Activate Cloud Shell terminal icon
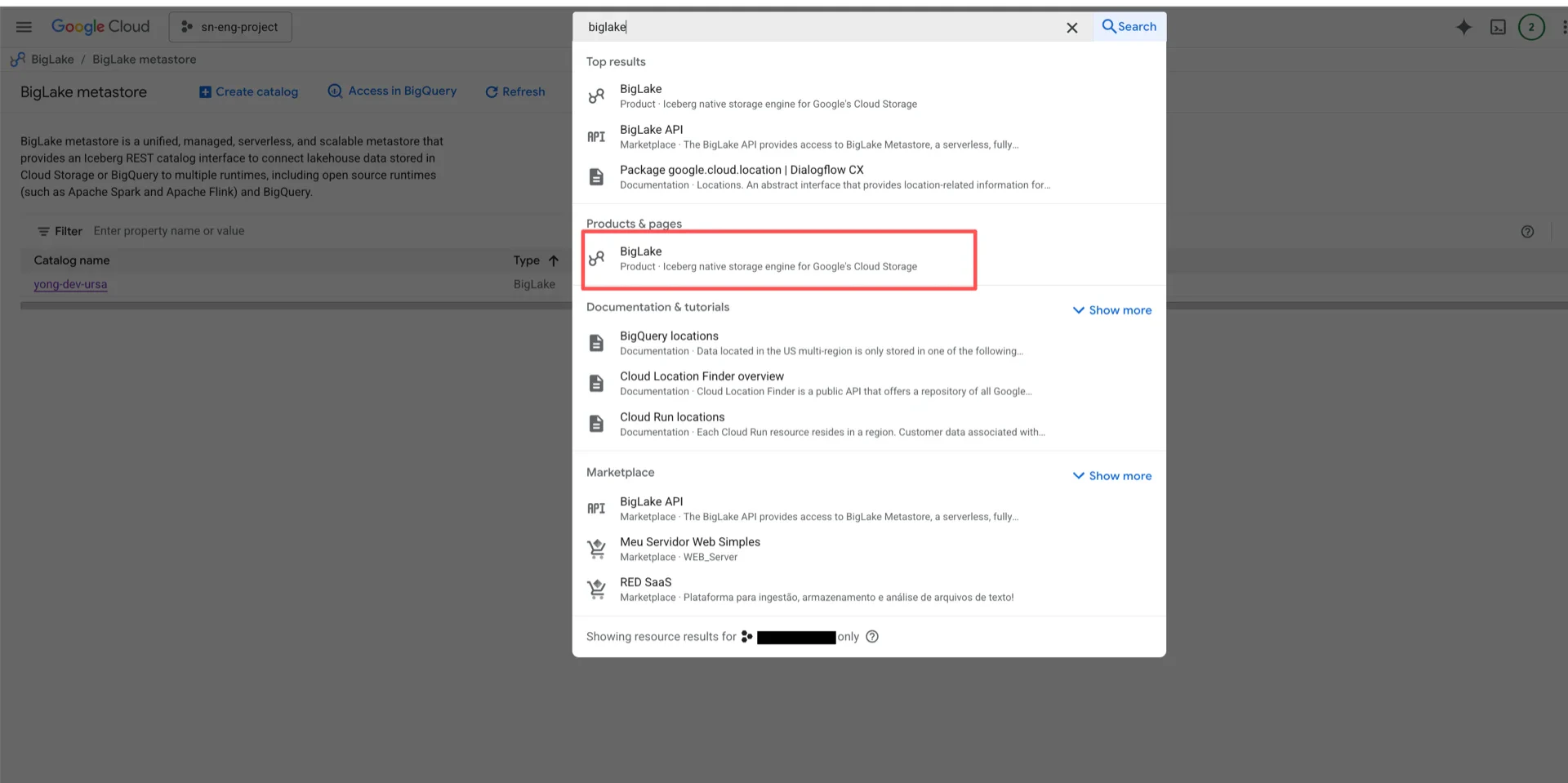 (1498, 27)
